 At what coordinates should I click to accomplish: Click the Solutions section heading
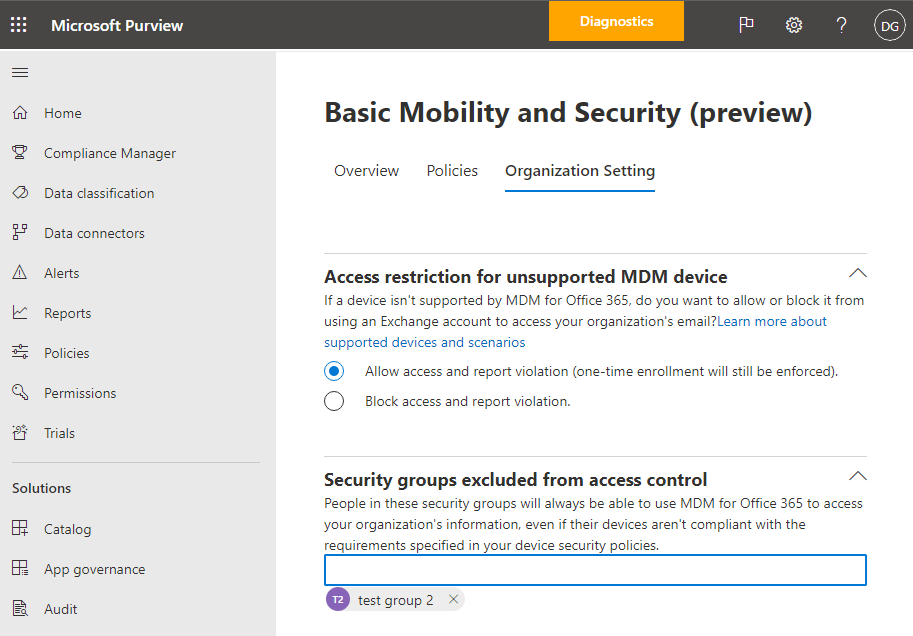(x=41, y=488)
